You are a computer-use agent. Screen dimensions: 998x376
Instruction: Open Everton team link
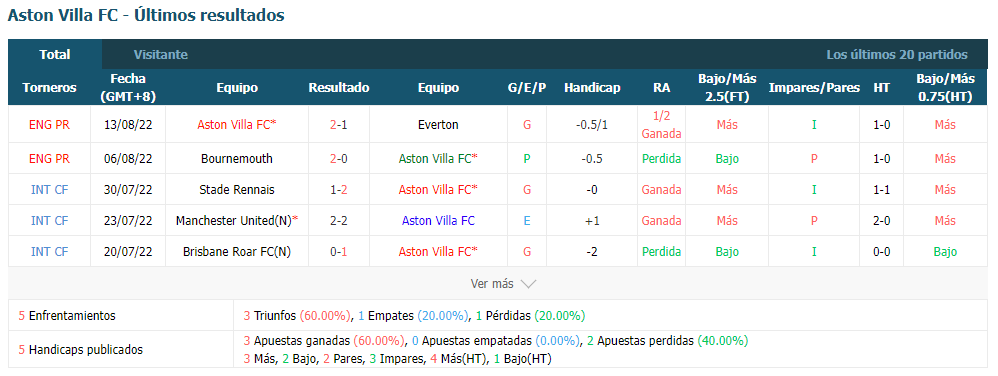(x=438, y=125)
